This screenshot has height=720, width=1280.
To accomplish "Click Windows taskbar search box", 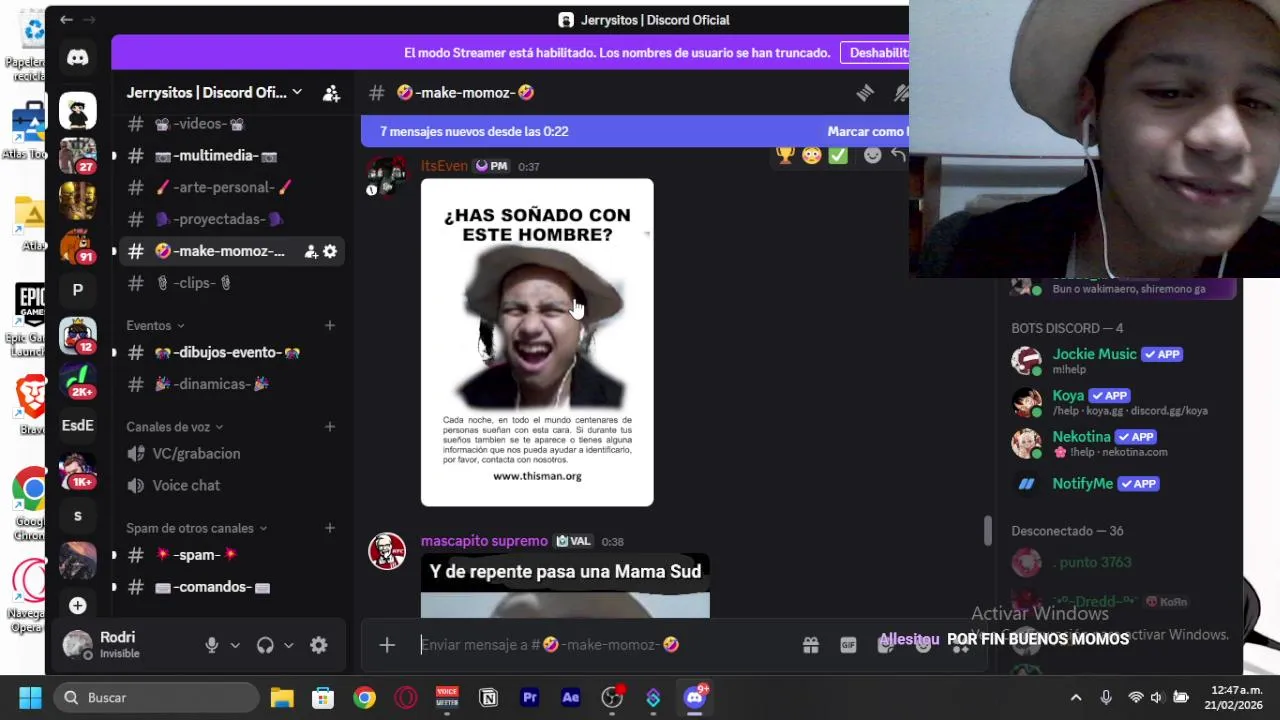I will [155, 698].
